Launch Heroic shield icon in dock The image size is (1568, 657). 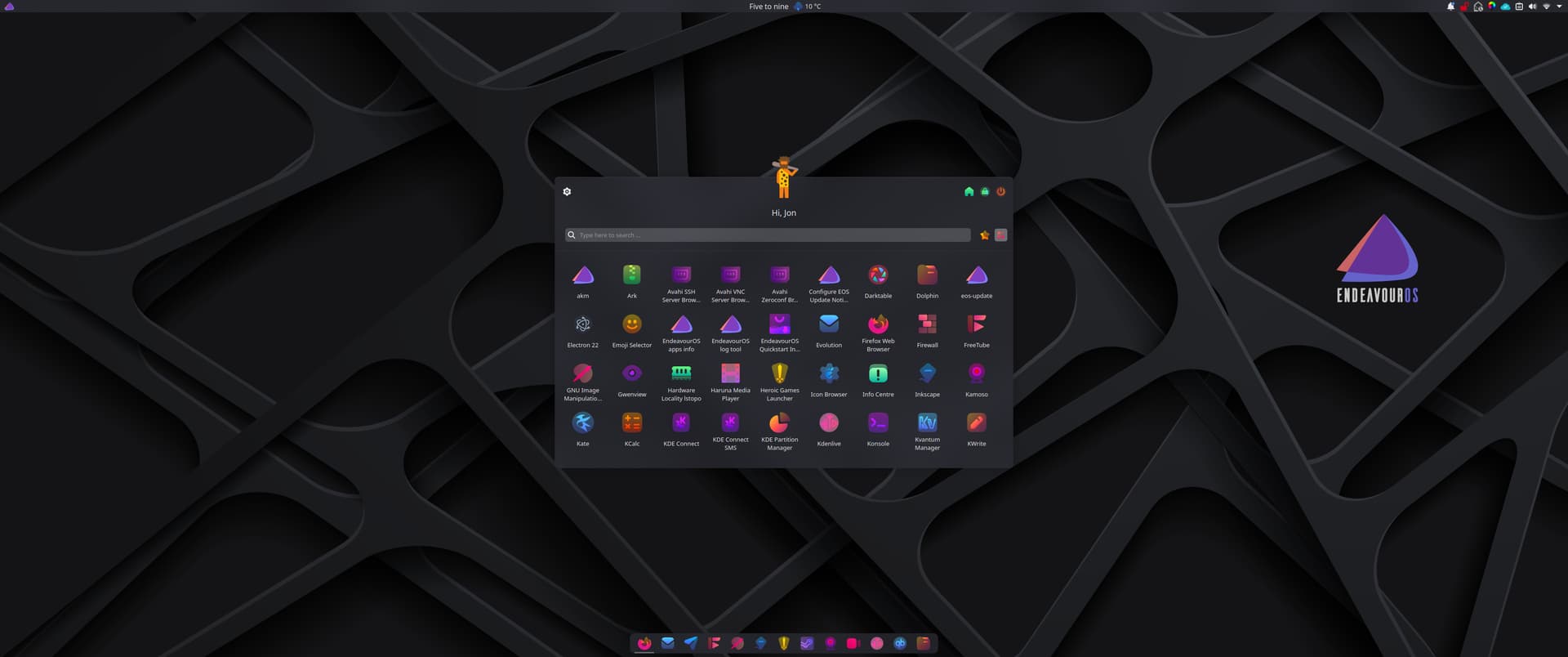784,643
